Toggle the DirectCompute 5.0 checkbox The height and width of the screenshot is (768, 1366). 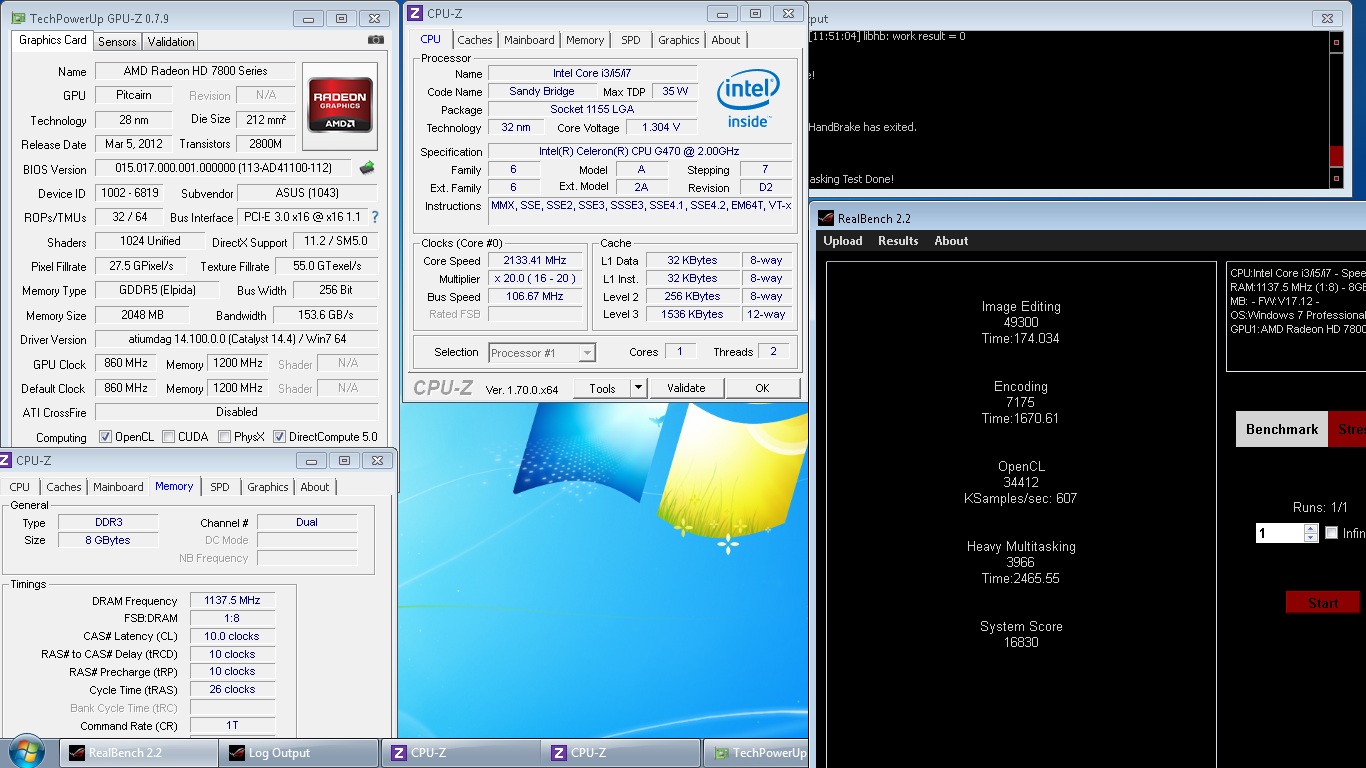[x=279, y=437]
